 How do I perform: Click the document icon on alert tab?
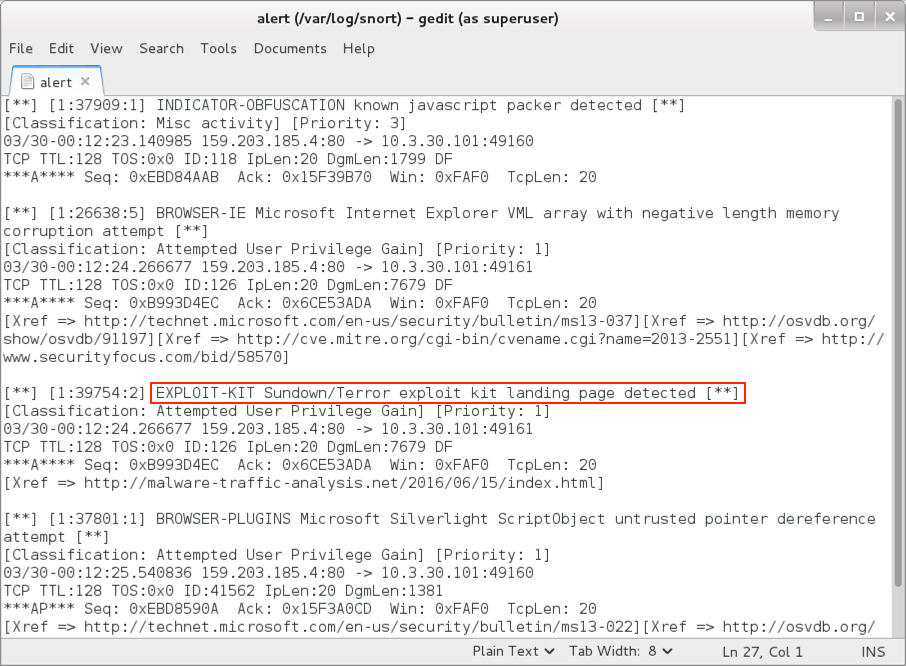click(x=27, y=81)
